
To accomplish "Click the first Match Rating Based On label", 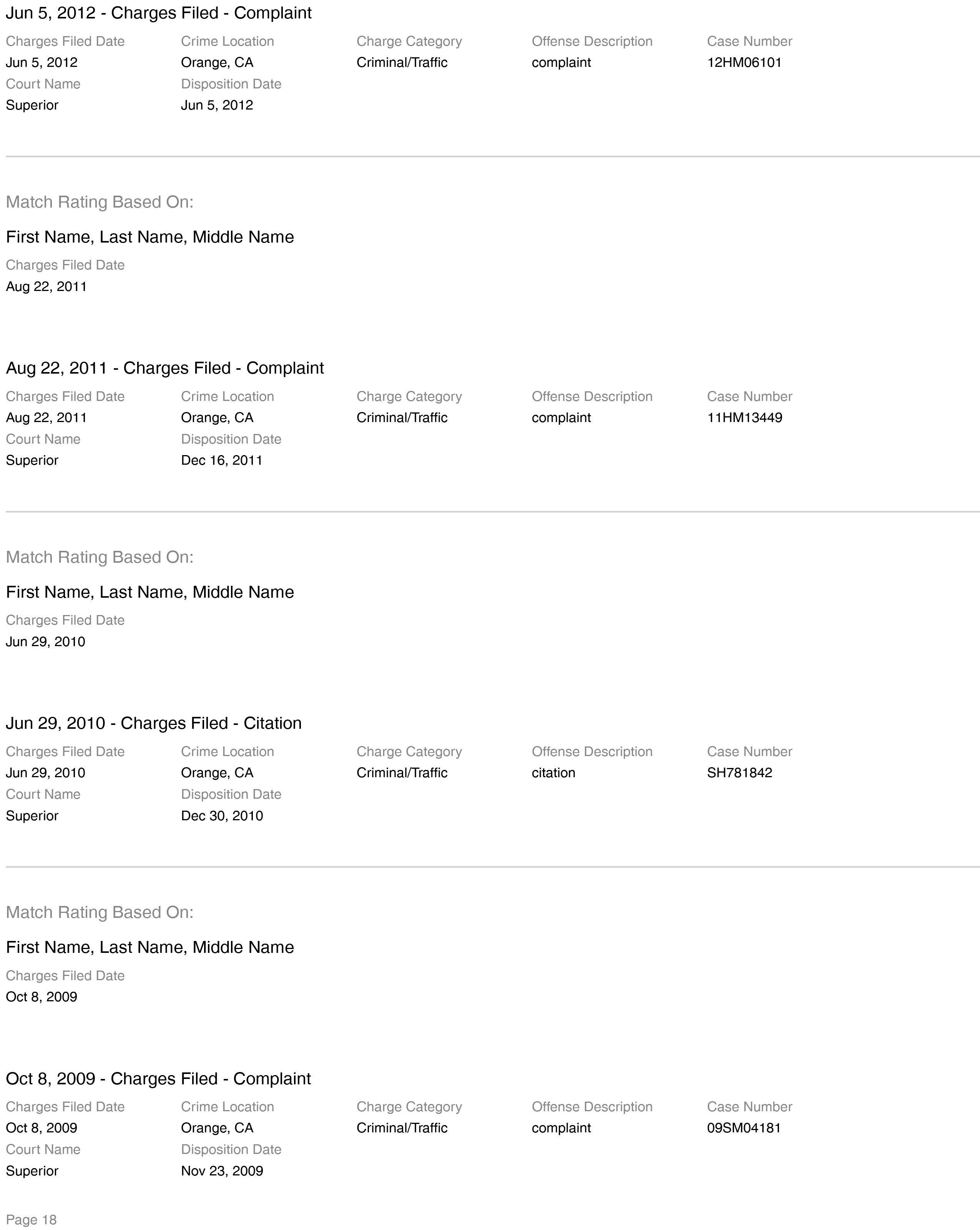I will 100,202.
